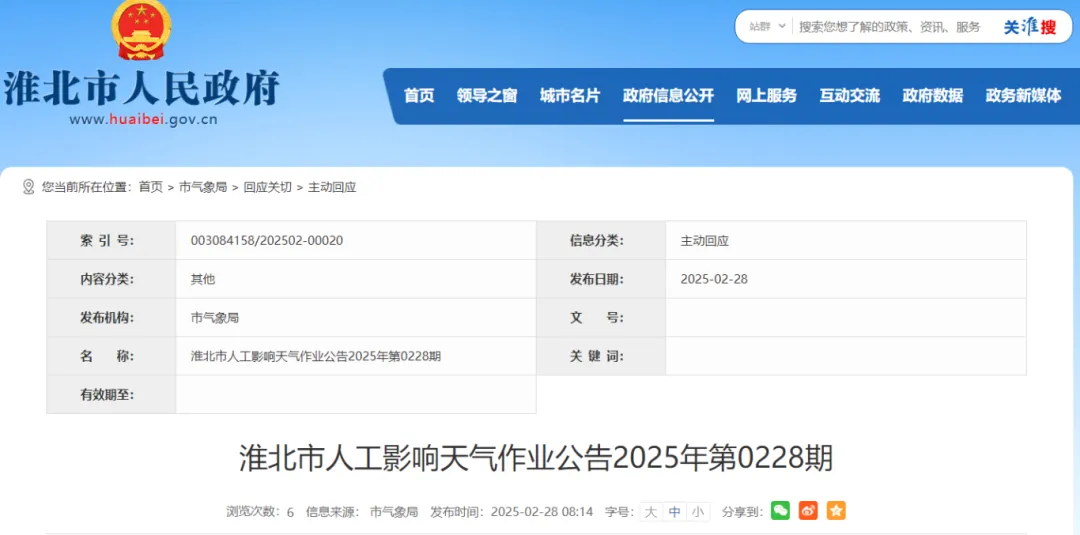
Task: Click the 市气象局 breadcrumb link
Action: click(203, 187)
